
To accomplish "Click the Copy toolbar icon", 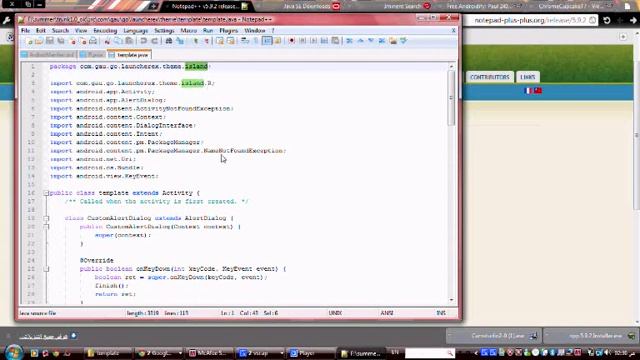I will tap(118, 41).
